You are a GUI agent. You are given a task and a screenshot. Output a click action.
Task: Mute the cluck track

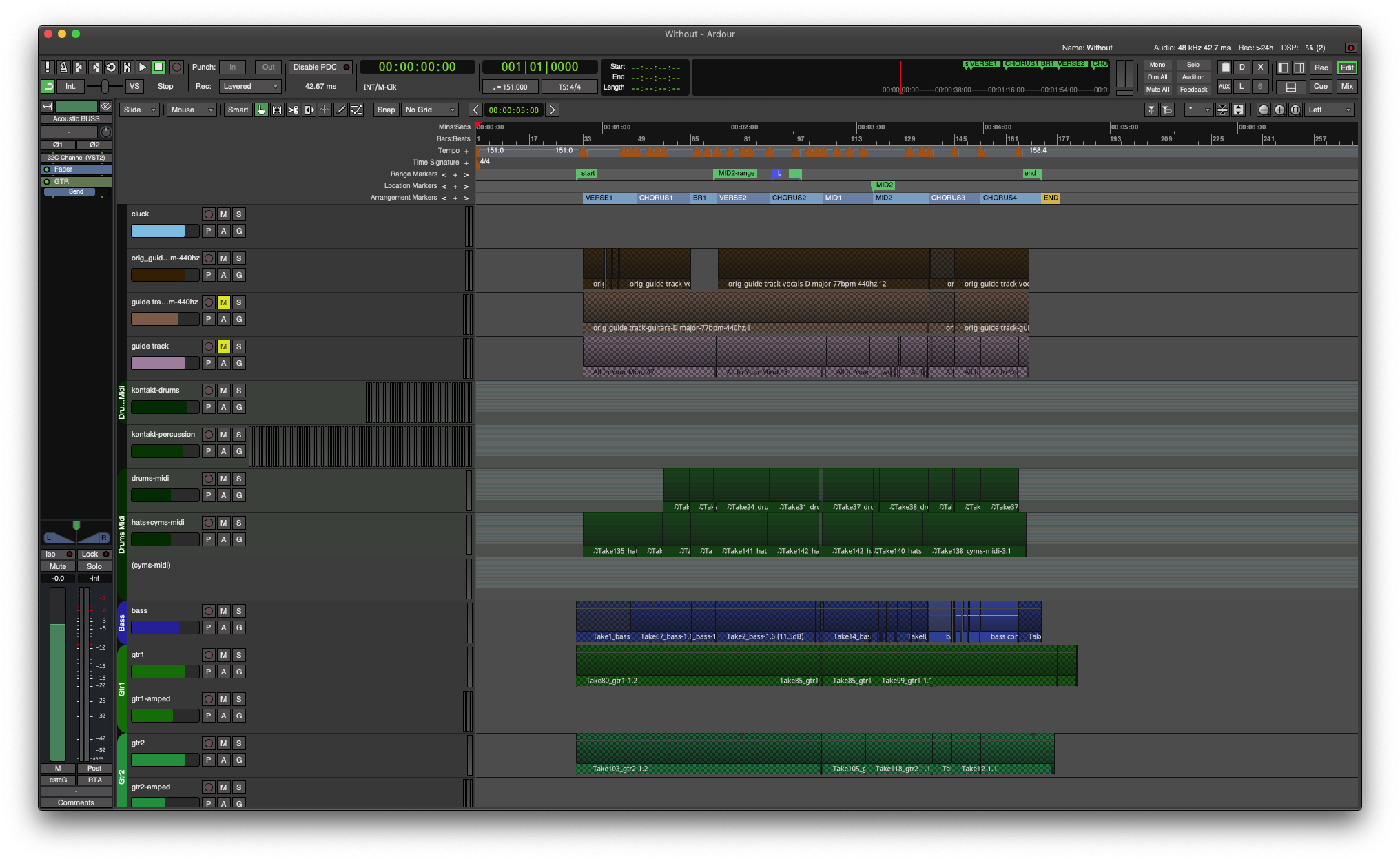223,214
